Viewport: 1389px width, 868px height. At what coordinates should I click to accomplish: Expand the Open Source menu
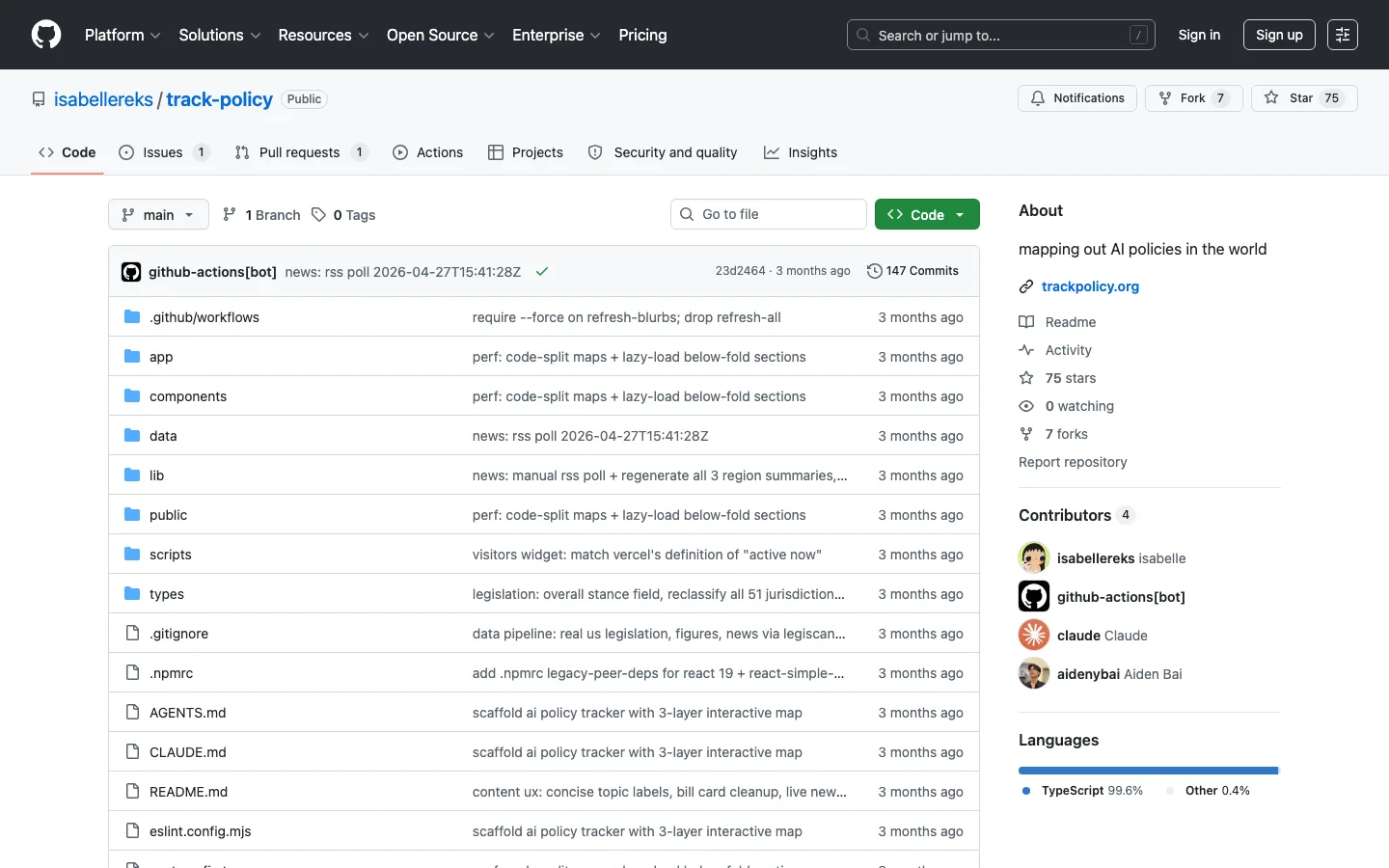[x=440, y=35]
